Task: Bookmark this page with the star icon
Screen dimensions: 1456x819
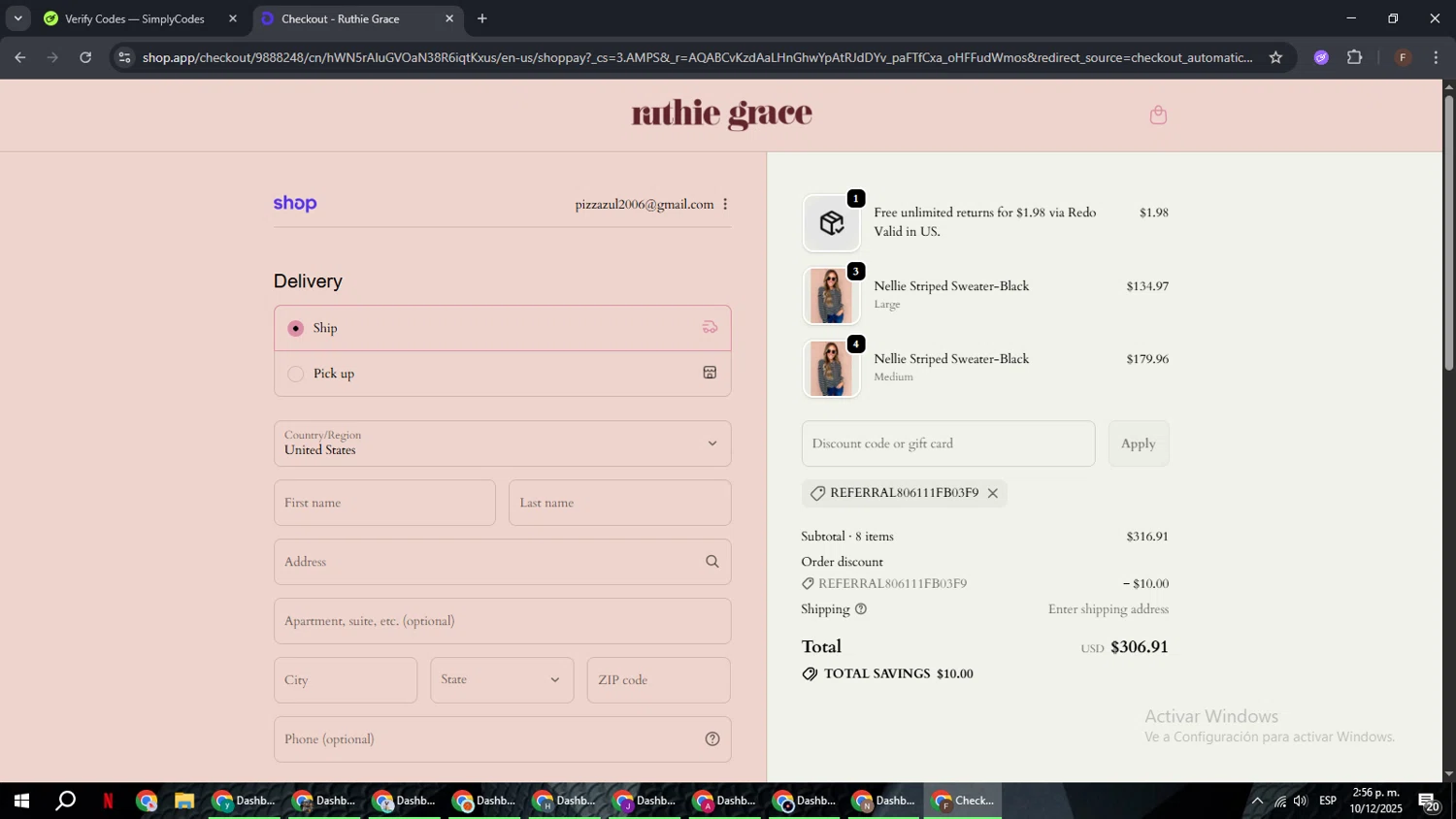Action: click(1275, 57)
